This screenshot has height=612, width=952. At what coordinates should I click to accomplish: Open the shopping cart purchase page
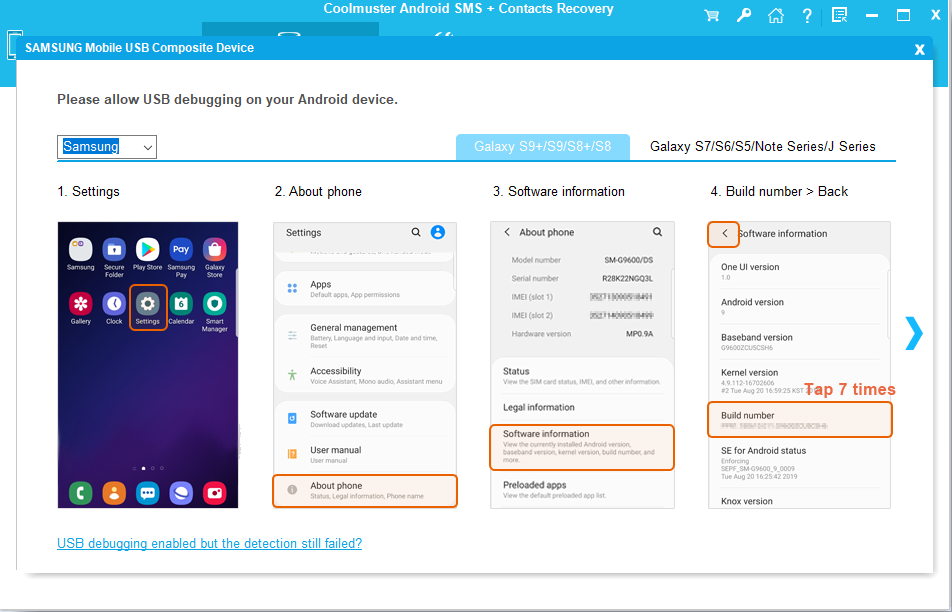[x=711, y=16]
